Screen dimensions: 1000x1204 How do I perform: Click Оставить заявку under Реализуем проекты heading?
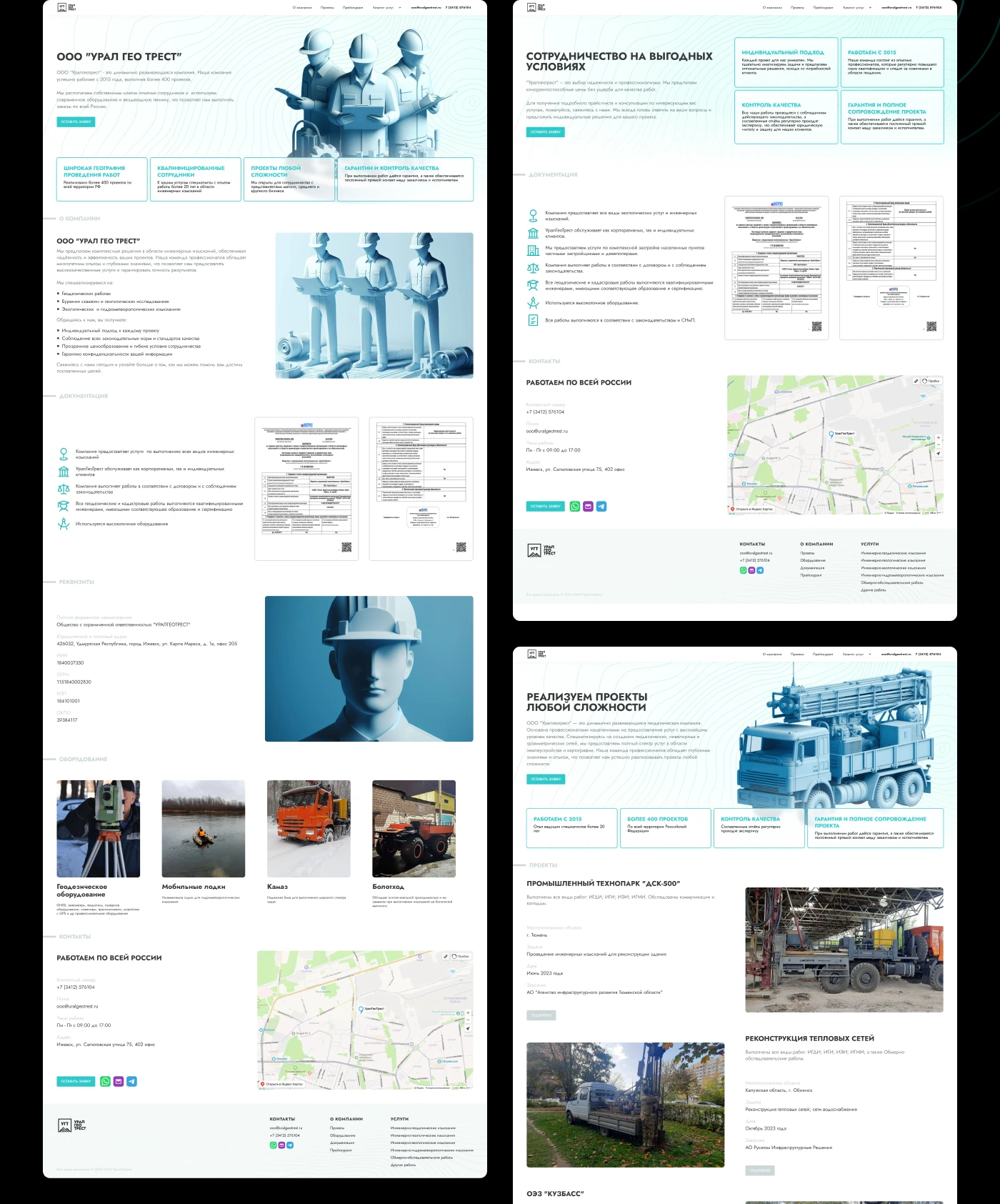(546, 779)
